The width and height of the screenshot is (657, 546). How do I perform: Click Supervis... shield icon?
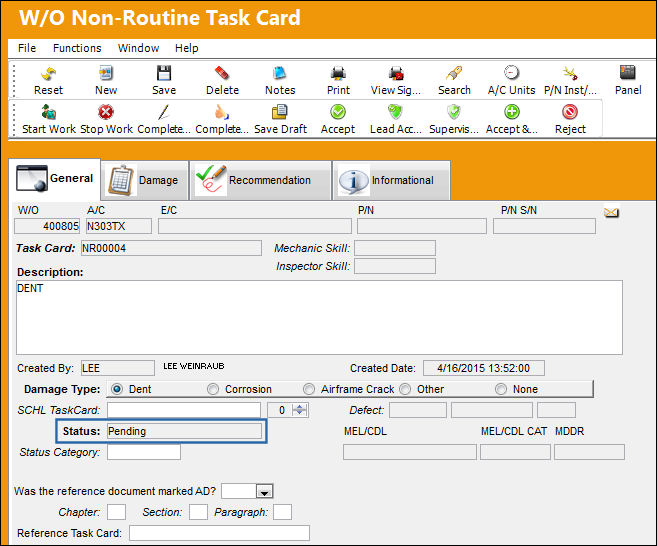pyautogui.click(x=454, y=112)
